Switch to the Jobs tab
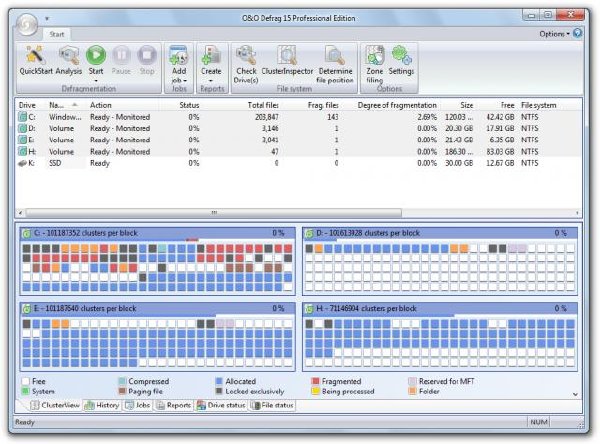The width and height of the screenshot is (600, 444). click(138, 405)
